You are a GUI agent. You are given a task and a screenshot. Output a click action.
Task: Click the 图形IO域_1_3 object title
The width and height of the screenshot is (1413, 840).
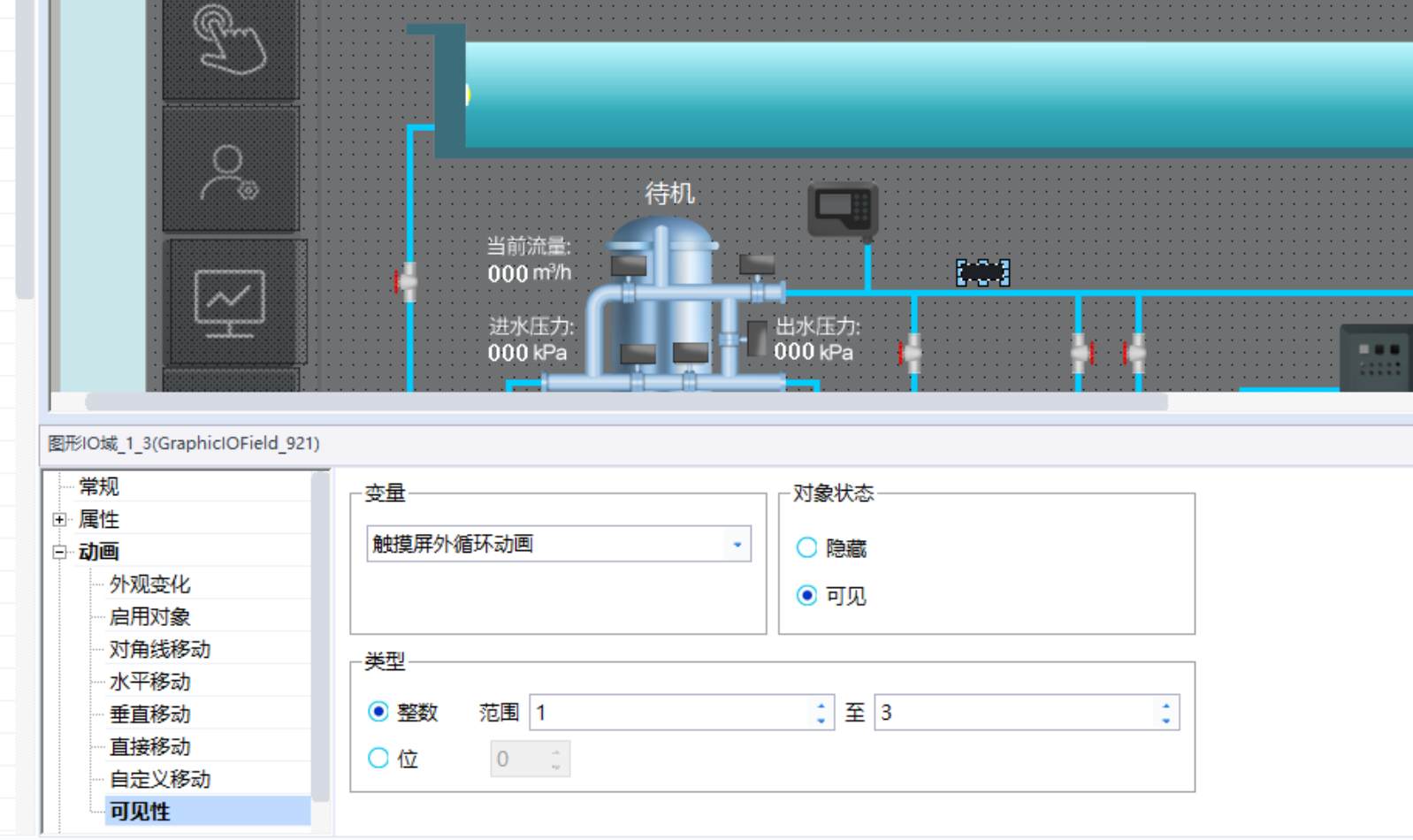tap(184, 443)
